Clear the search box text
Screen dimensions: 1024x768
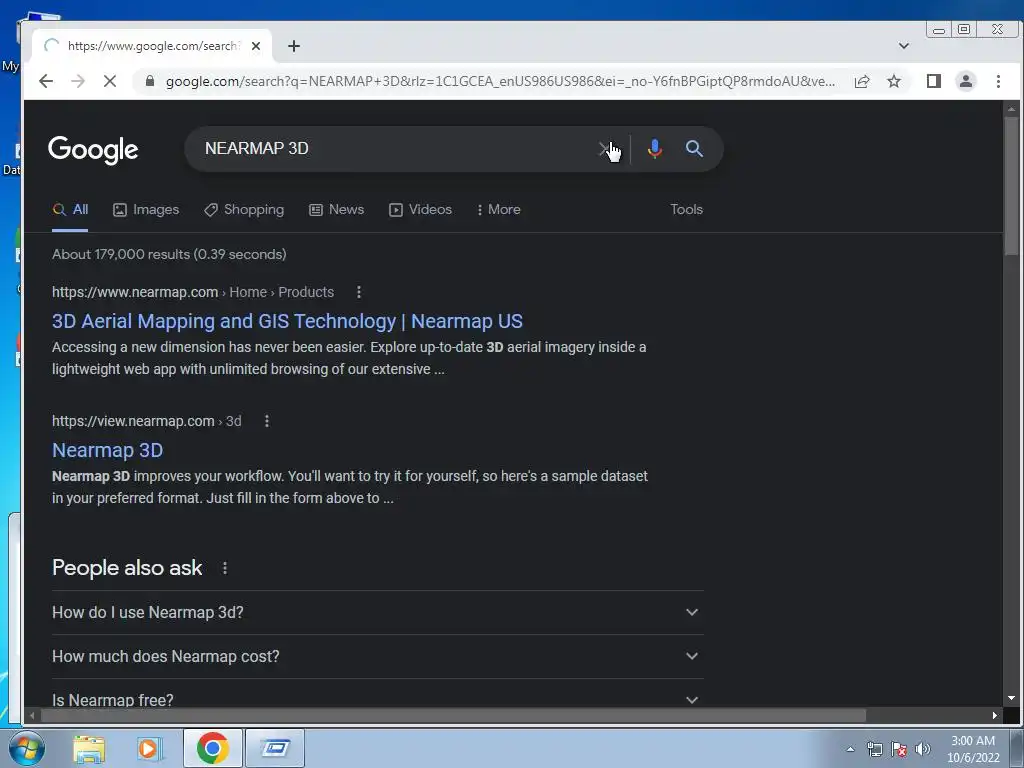[606, 149]
